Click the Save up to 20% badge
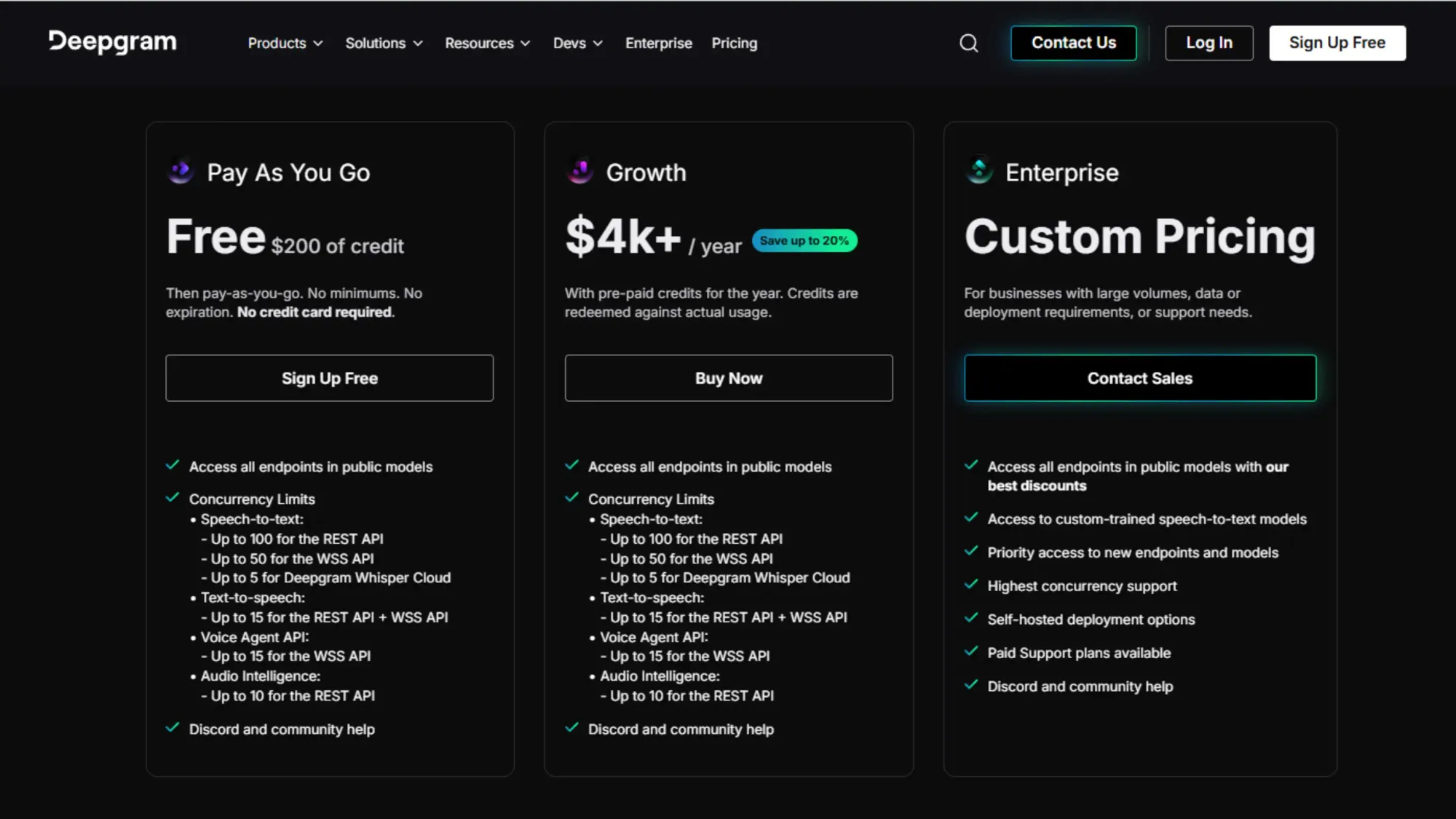 pos(804,240)
